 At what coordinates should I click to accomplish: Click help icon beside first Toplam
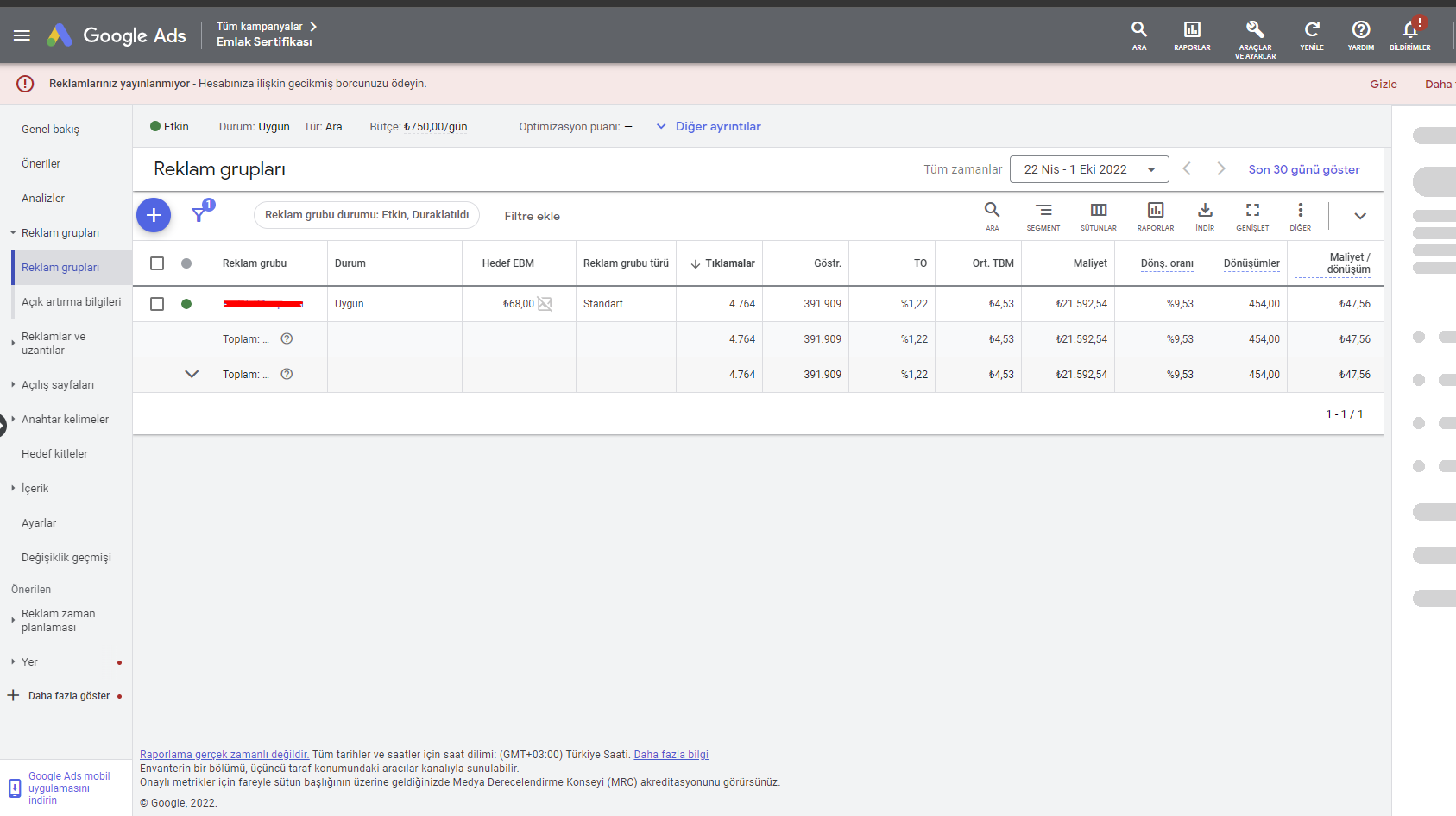287,338
